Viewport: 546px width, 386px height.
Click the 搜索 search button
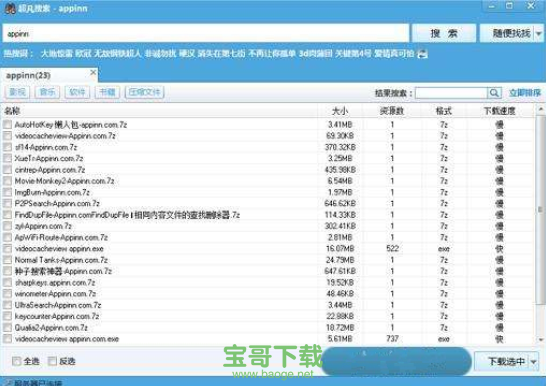click(443, 33)
